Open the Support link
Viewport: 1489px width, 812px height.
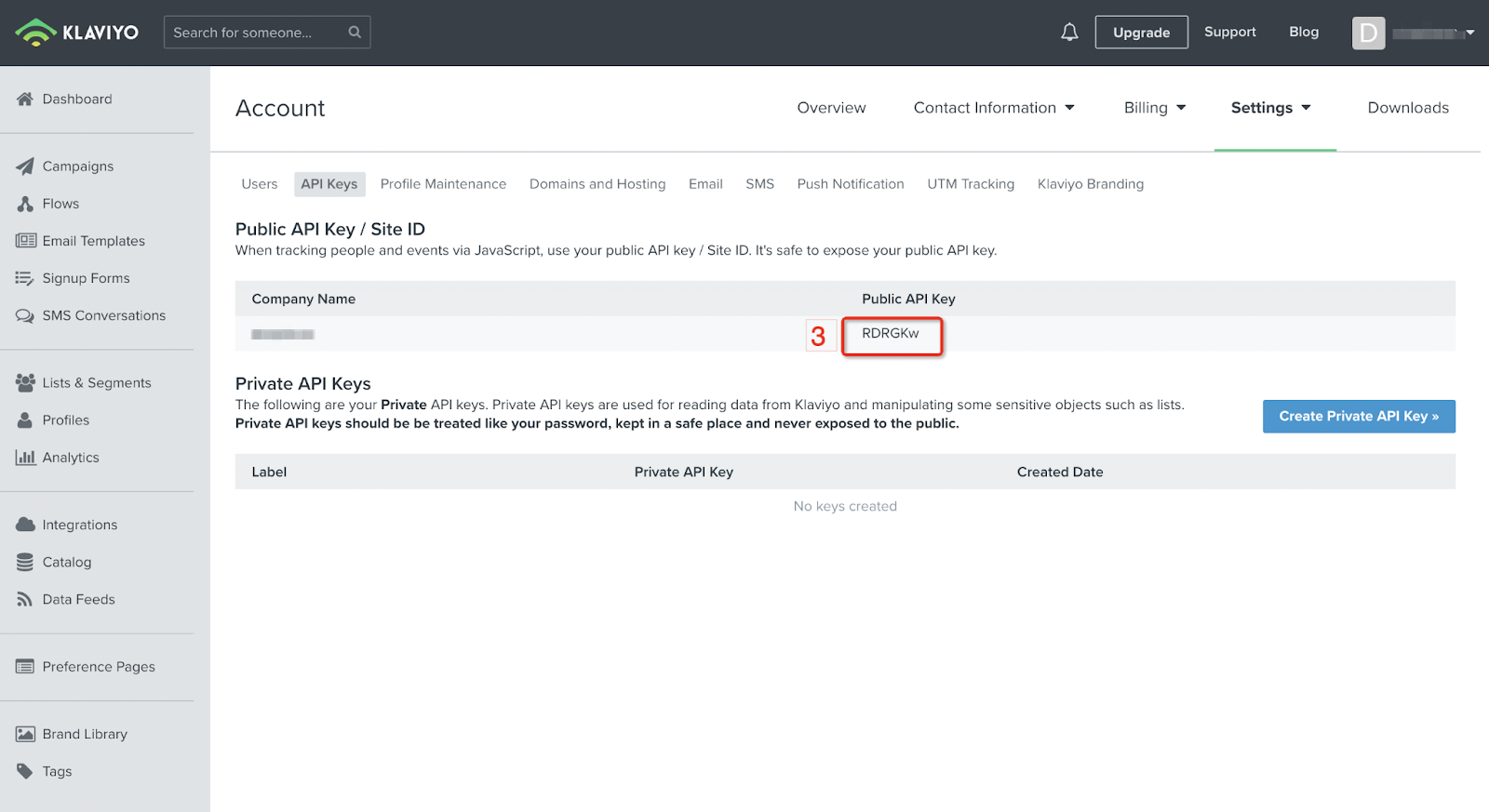tap(1230, 32)
